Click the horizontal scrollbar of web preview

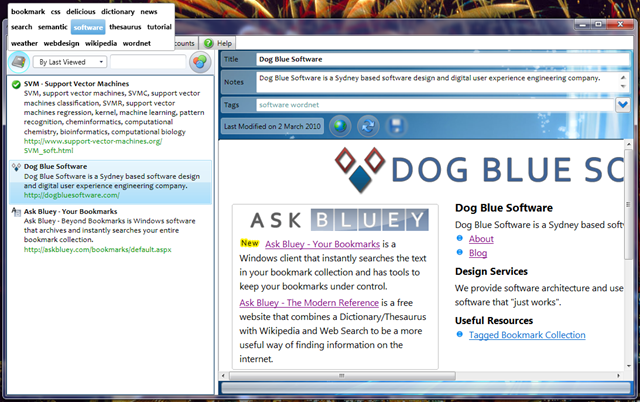pyautogui.click(x=342, y=375)
